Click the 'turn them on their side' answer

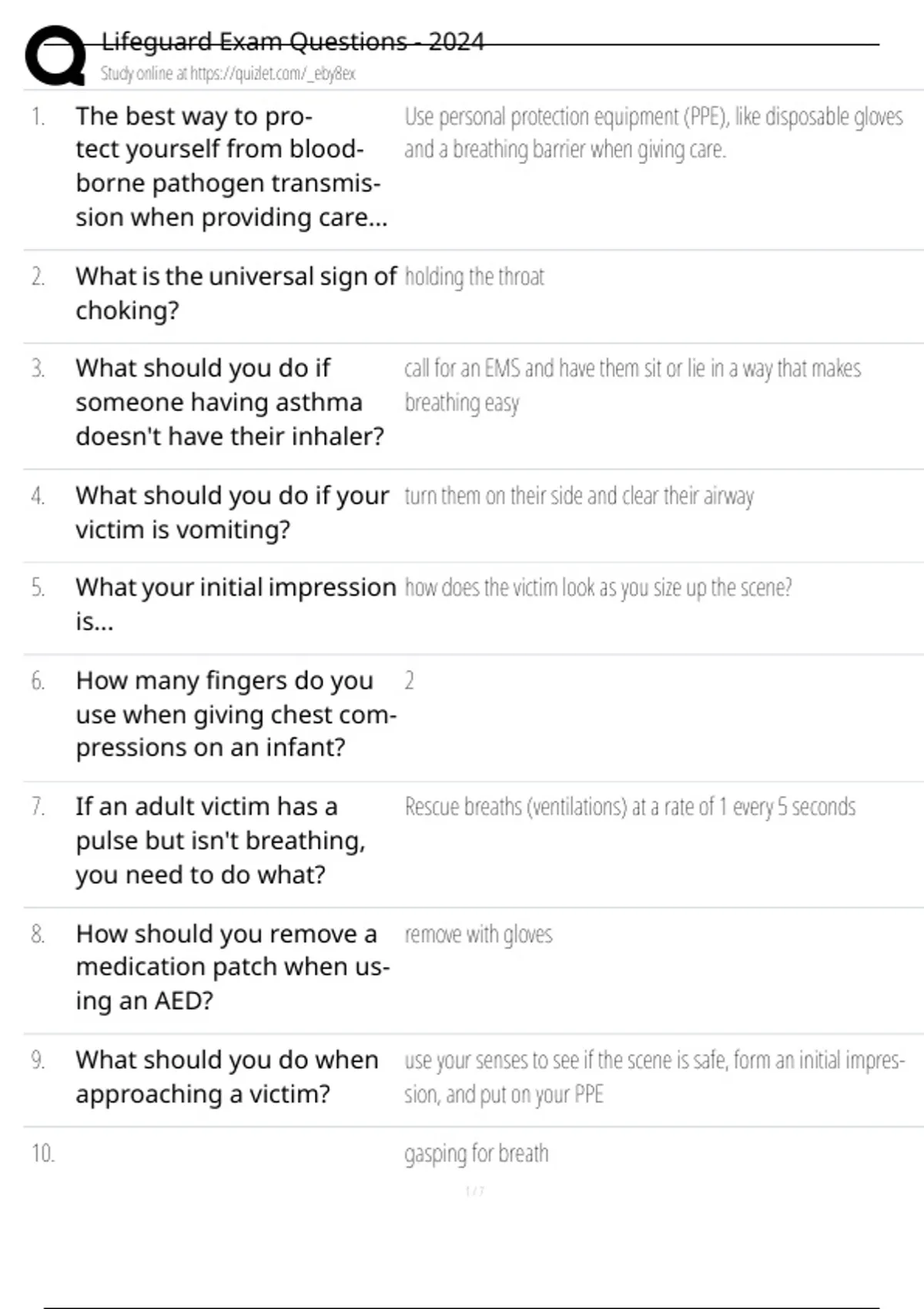pos(579,496)
